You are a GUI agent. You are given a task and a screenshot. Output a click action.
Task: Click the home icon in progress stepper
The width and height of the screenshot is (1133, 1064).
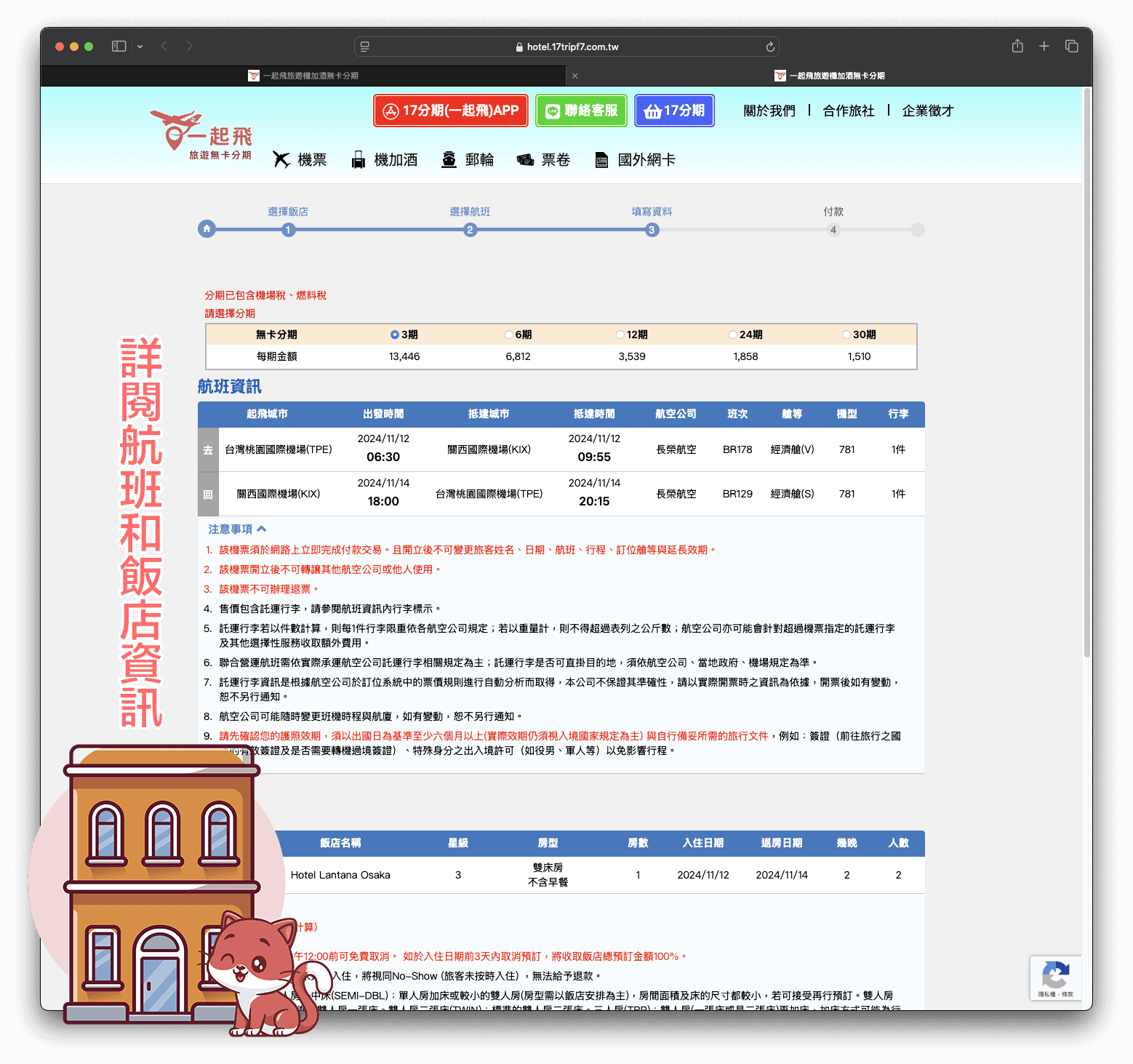[207, 230]
